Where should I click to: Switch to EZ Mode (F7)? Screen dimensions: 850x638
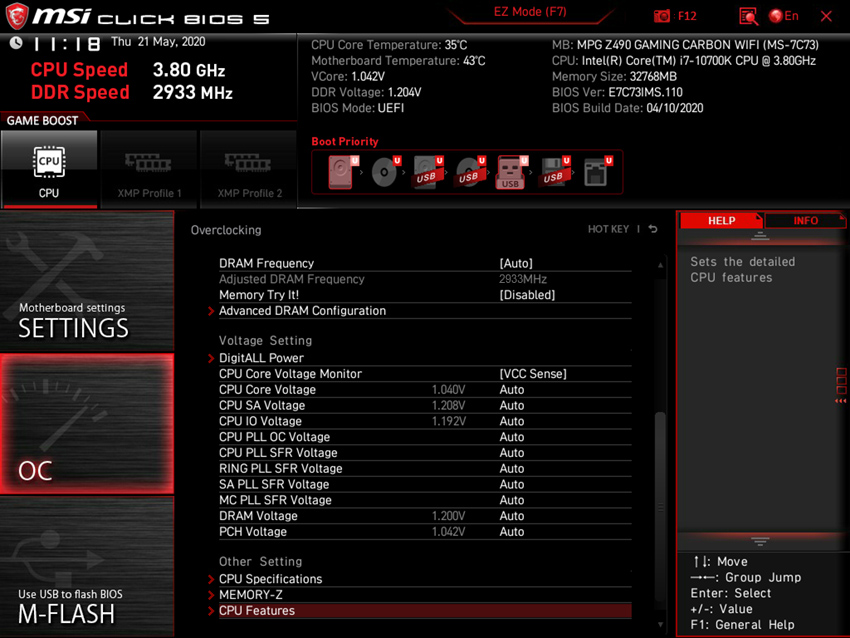pyautogui.click(x=530, y=12)
